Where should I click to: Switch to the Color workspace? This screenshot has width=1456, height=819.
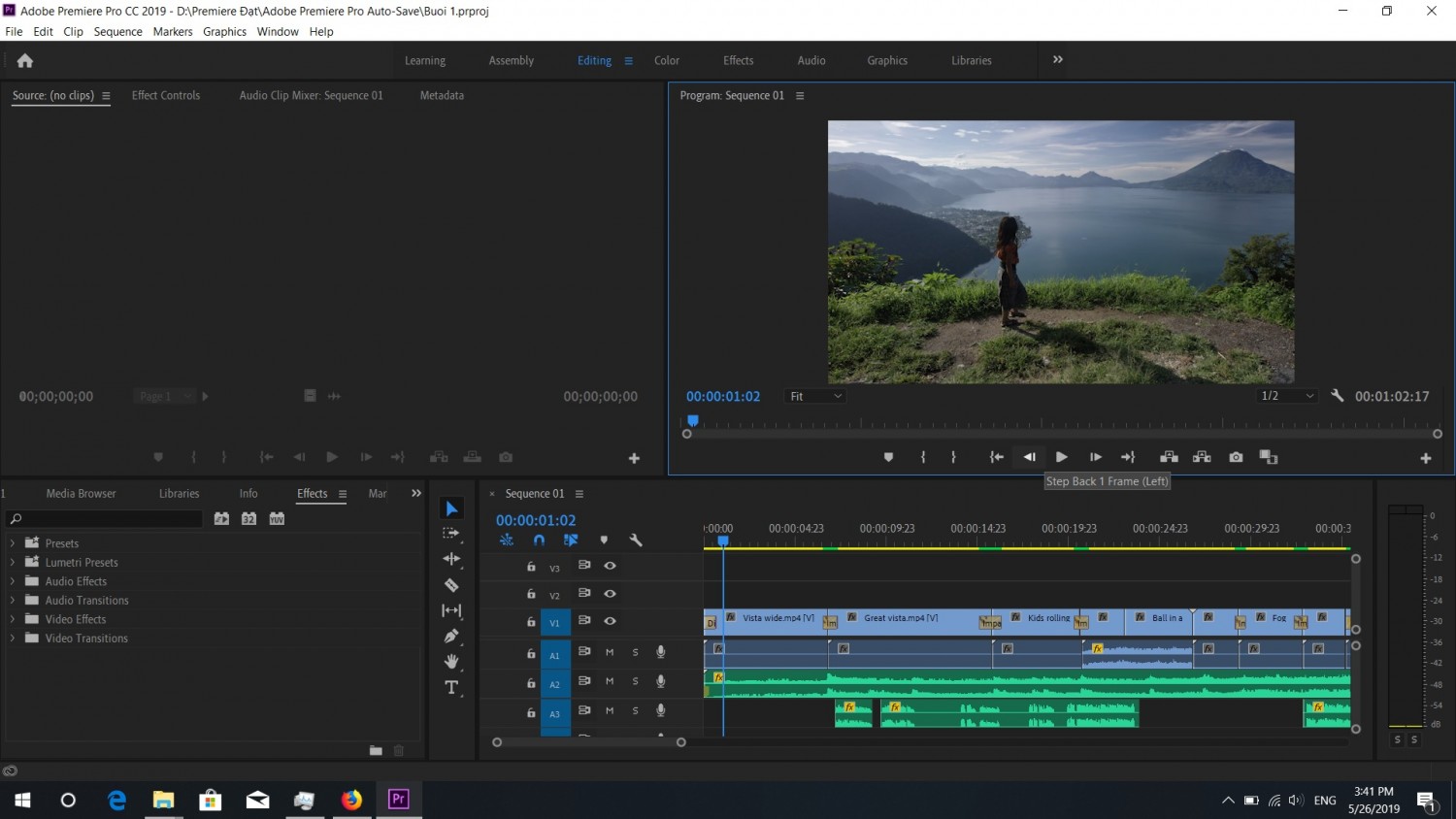click(x=667, y=60)
